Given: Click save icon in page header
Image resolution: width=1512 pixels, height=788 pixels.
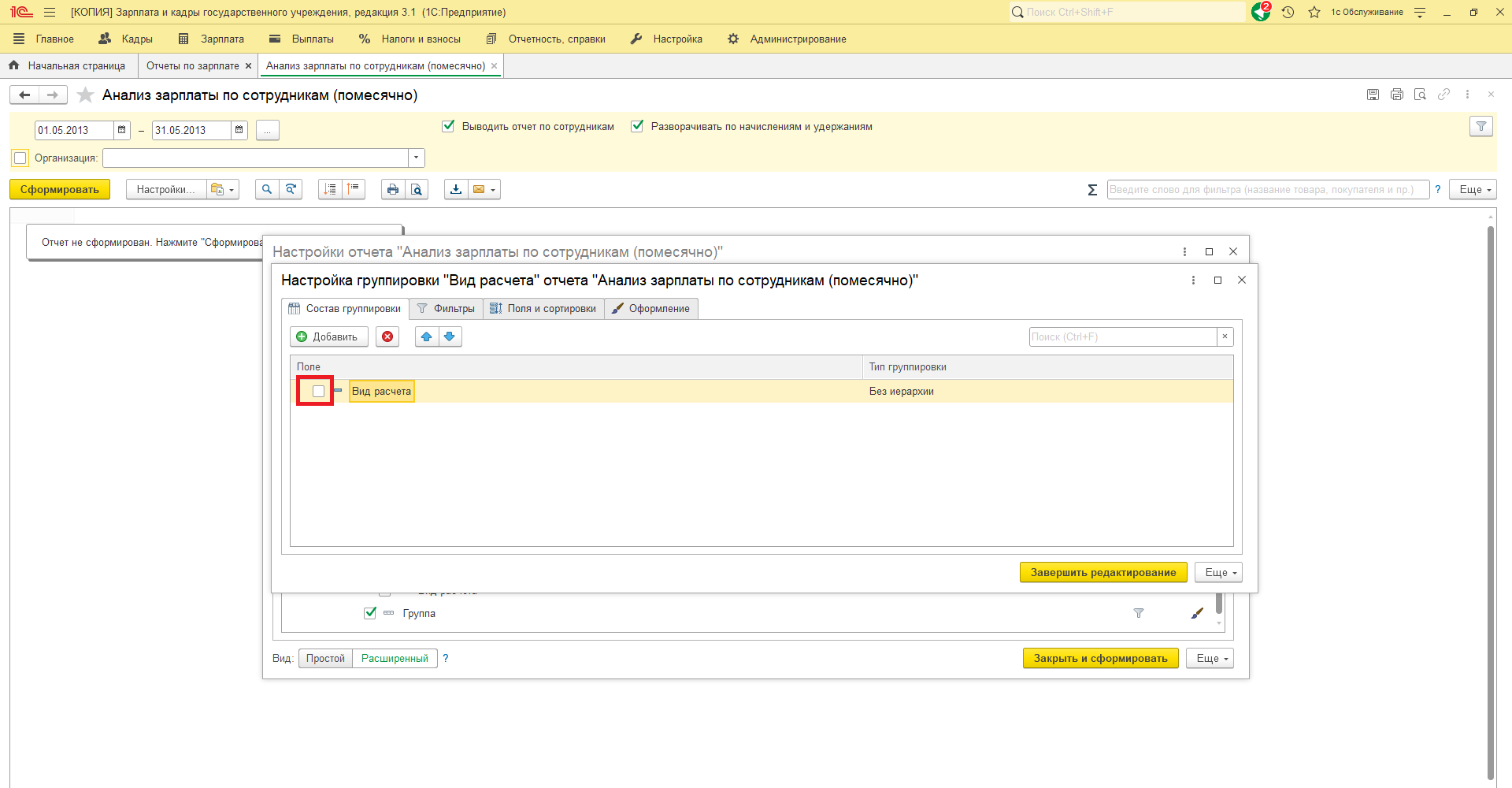Looking at the screenshot, I should 1373,95.
